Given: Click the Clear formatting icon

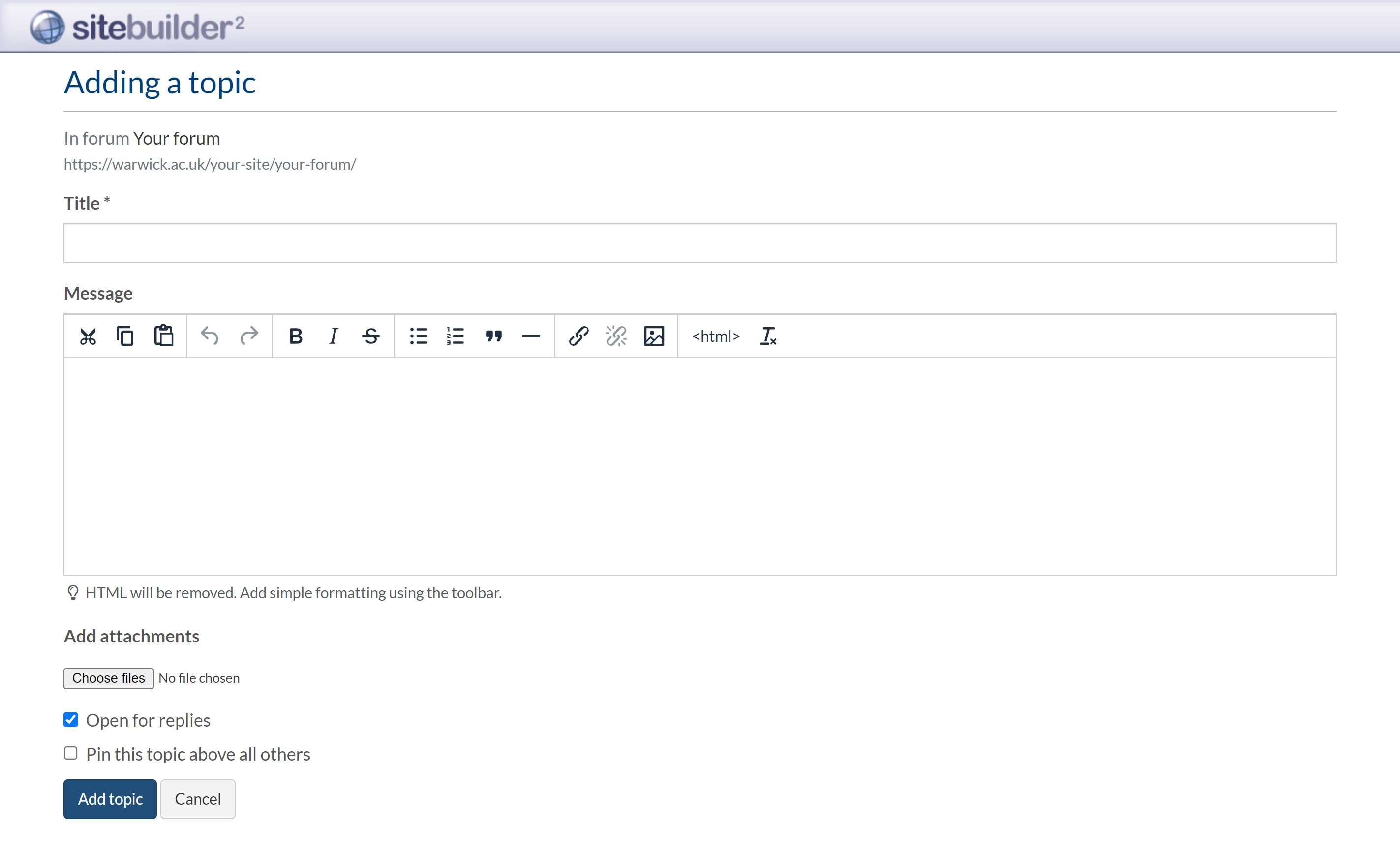Looking at the screenshot, I should [x=767, y=336].
